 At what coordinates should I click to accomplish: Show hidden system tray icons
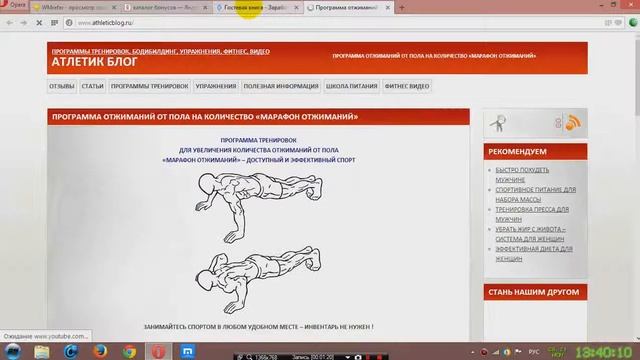(472, 352)
